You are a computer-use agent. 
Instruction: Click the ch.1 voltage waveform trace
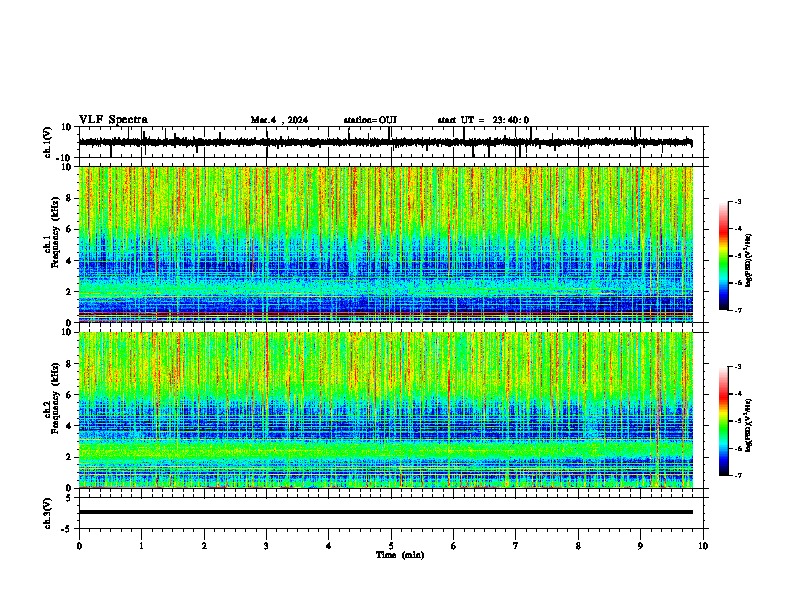[385, 142]
